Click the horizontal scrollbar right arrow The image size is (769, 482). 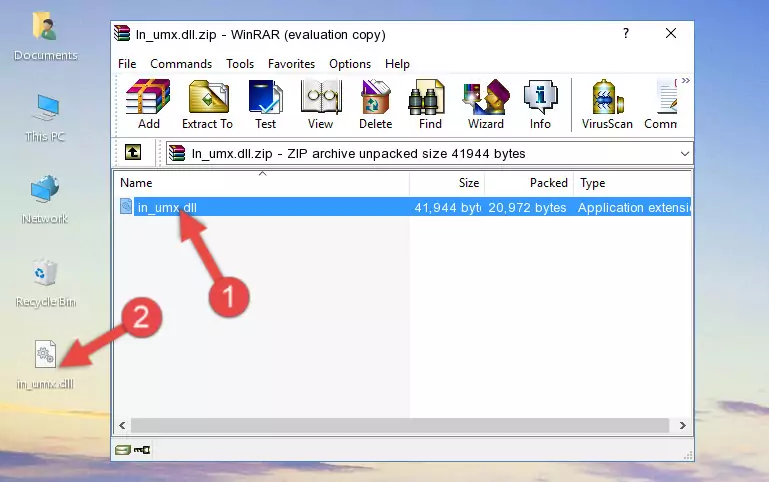[683, 426]
